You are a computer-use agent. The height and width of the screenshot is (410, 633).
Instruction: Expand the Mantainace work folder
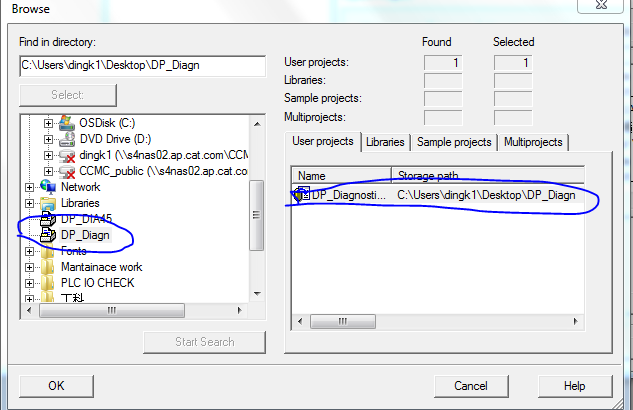coord(29,267)
